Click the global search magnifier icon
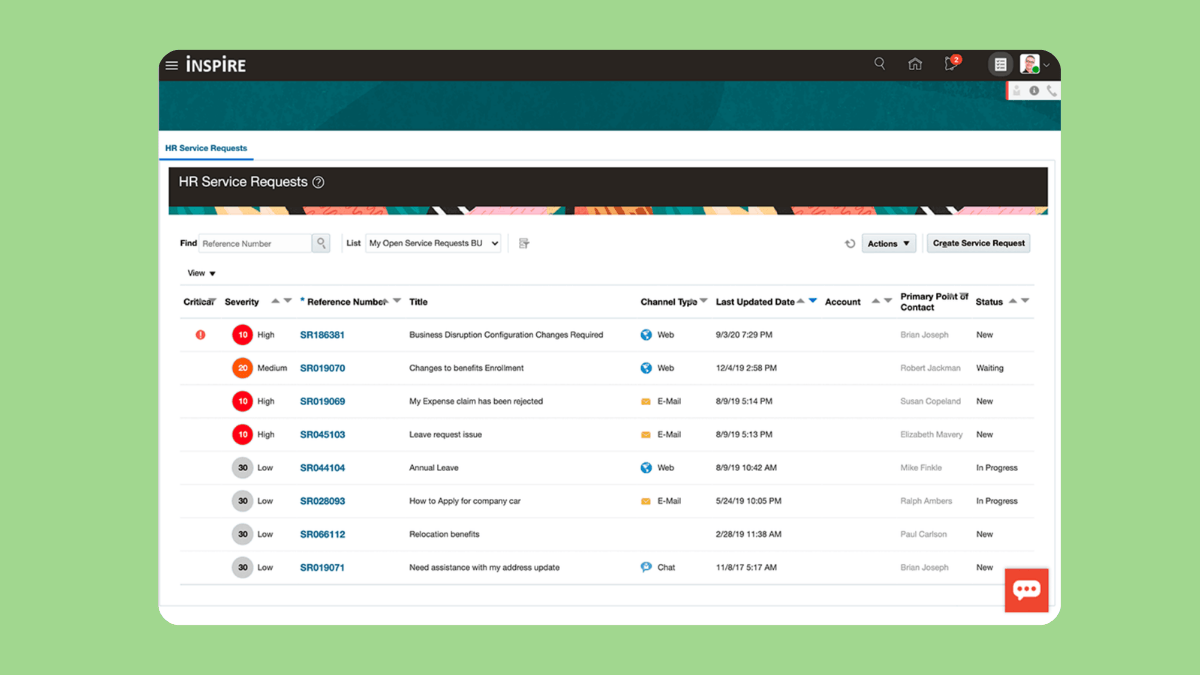Screen dimensions: 1200x675 [879, 63]
